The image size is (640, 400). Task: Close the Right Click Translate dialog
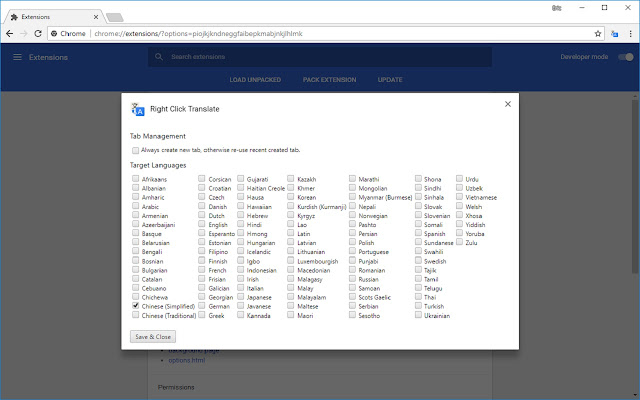pos(508,104)
